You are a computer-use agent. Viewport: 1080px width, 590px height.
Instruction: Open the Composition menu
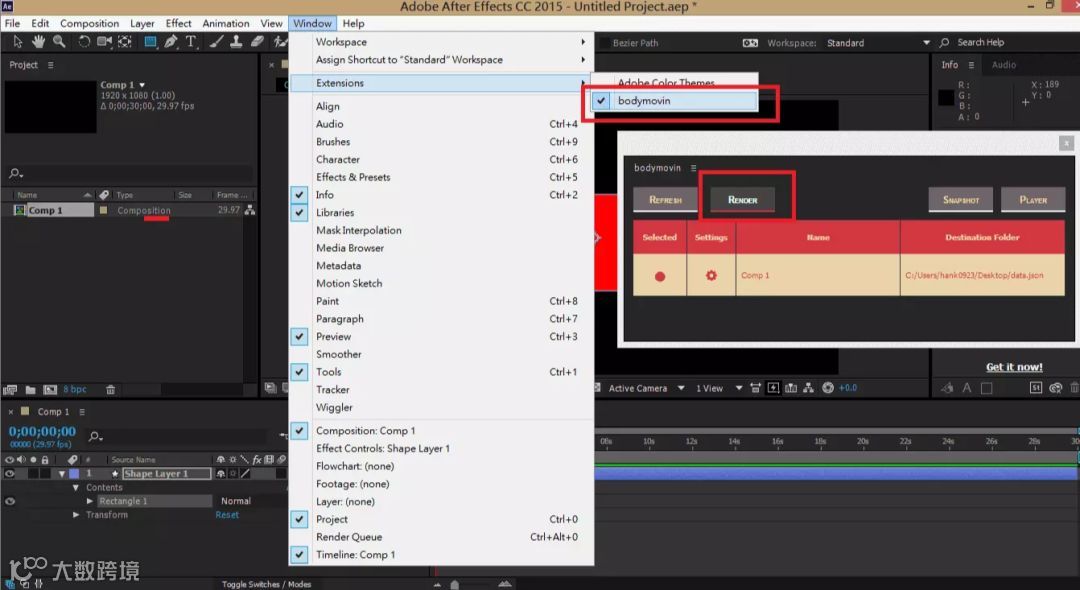[x=90, y=23]
